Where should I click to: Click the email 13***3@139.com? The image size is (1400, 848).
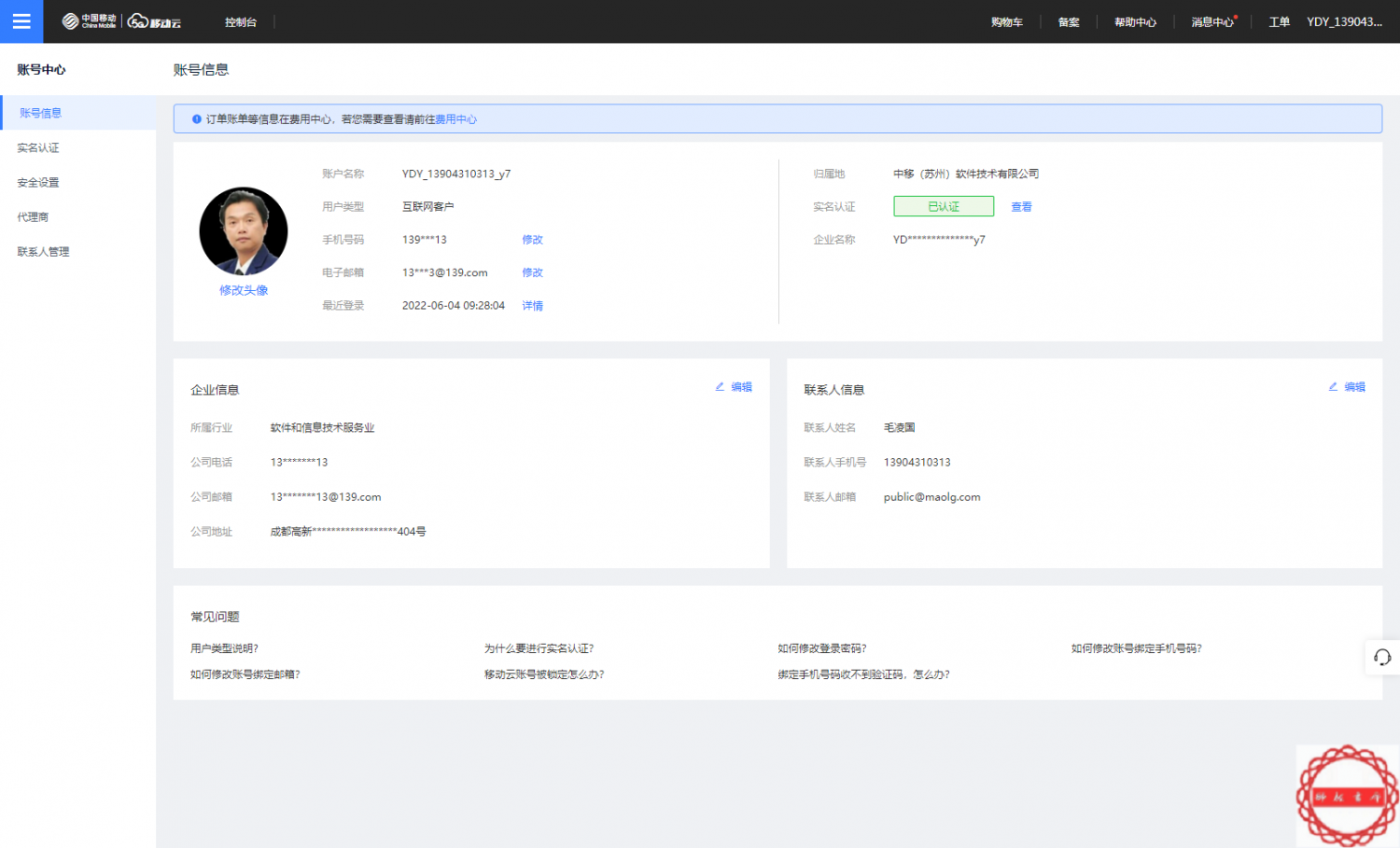pyautogui.click(x=445, y=272)
